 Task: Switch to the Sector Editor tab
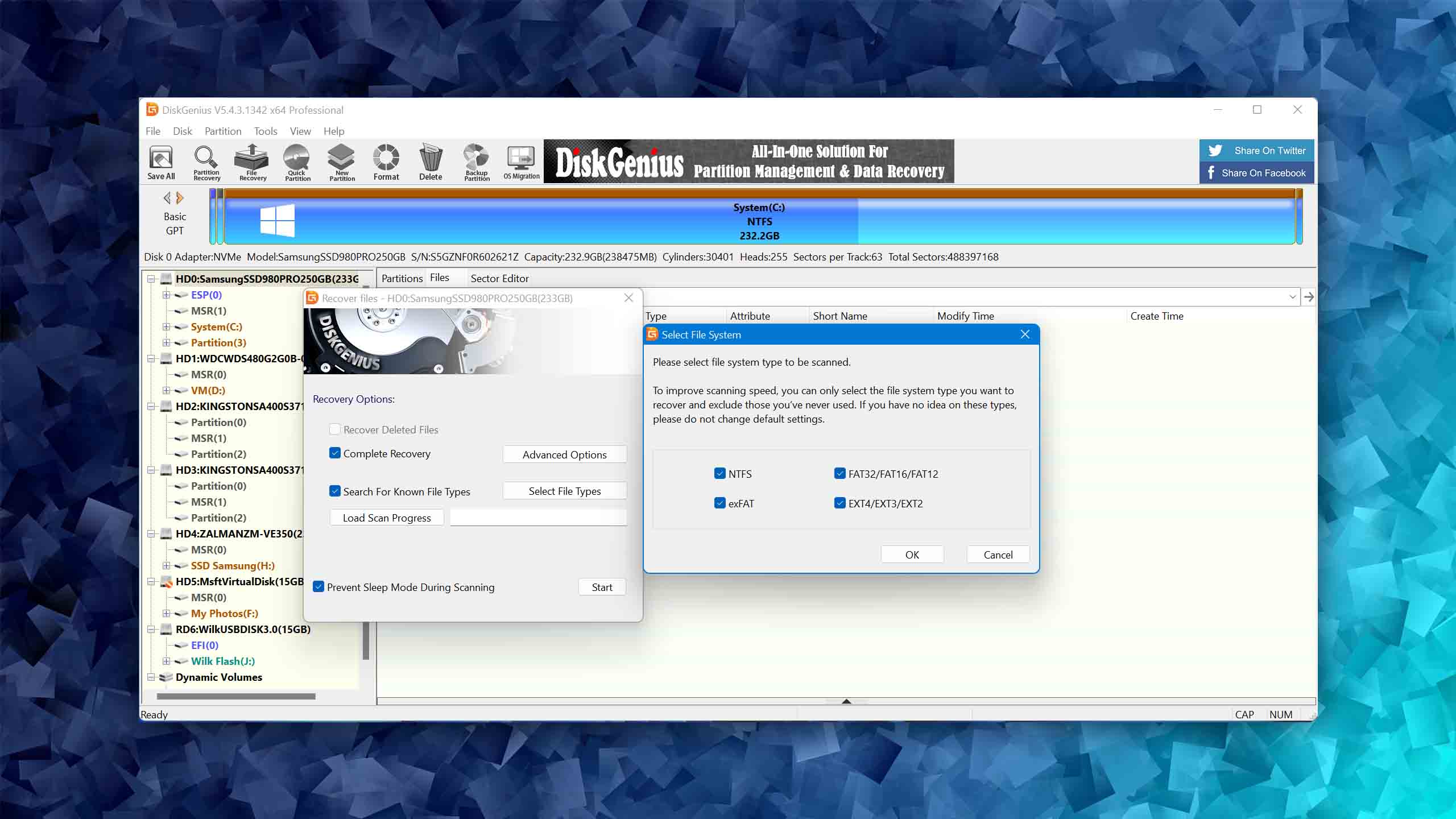[x=499, y=278]
